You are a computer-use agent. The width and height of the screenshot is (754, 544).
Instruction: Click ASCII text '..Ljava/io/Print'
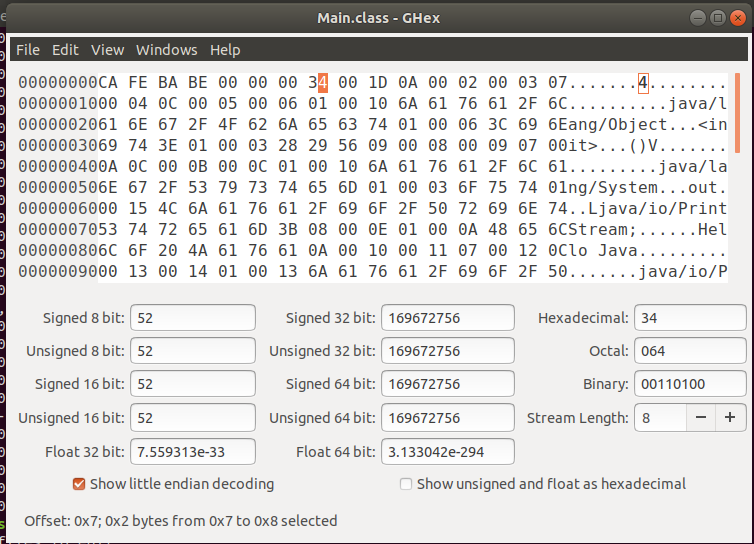coord(647,208)
